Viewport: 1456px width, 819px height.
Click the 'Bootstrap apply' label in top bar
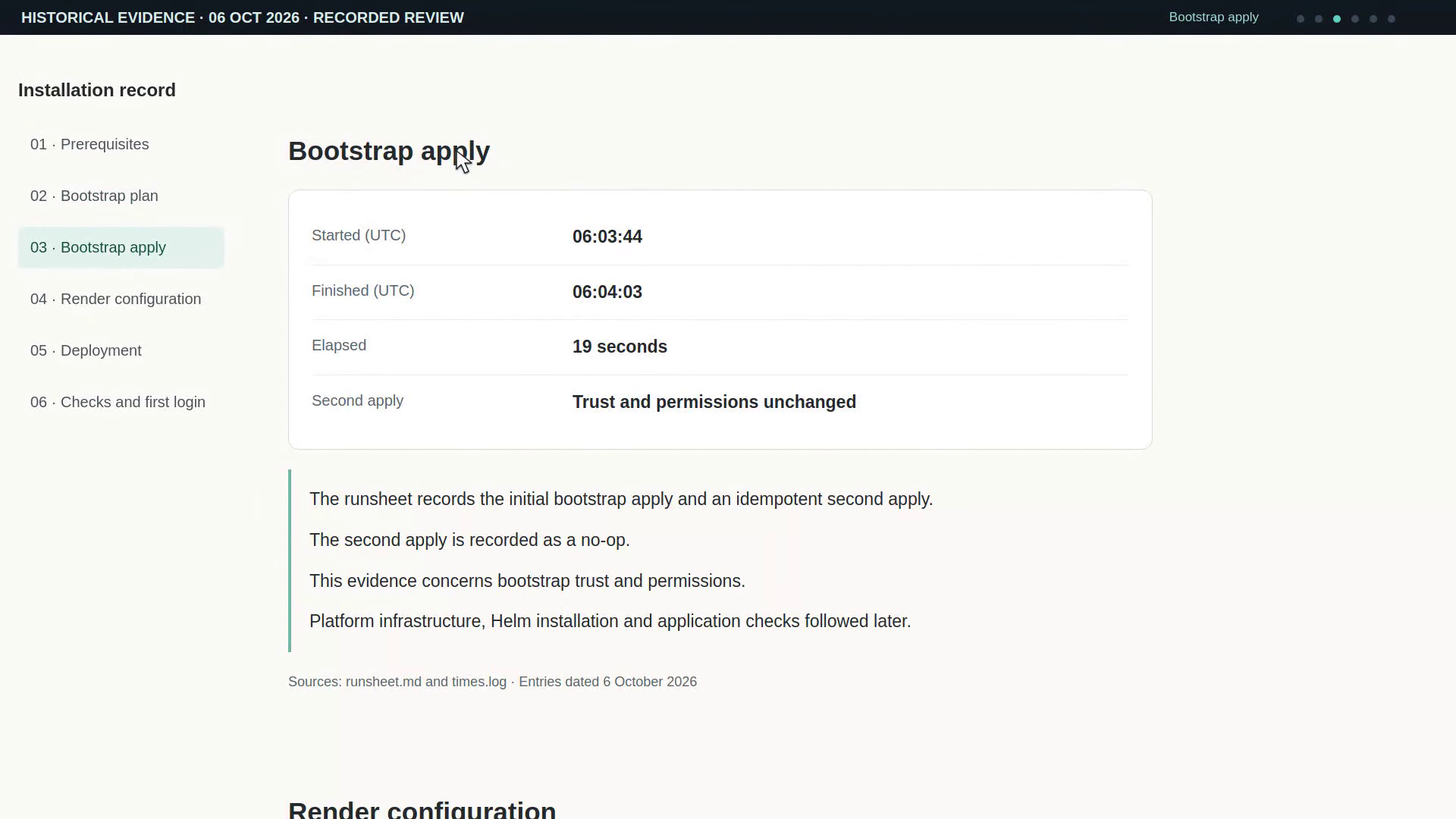point(1213,17)
